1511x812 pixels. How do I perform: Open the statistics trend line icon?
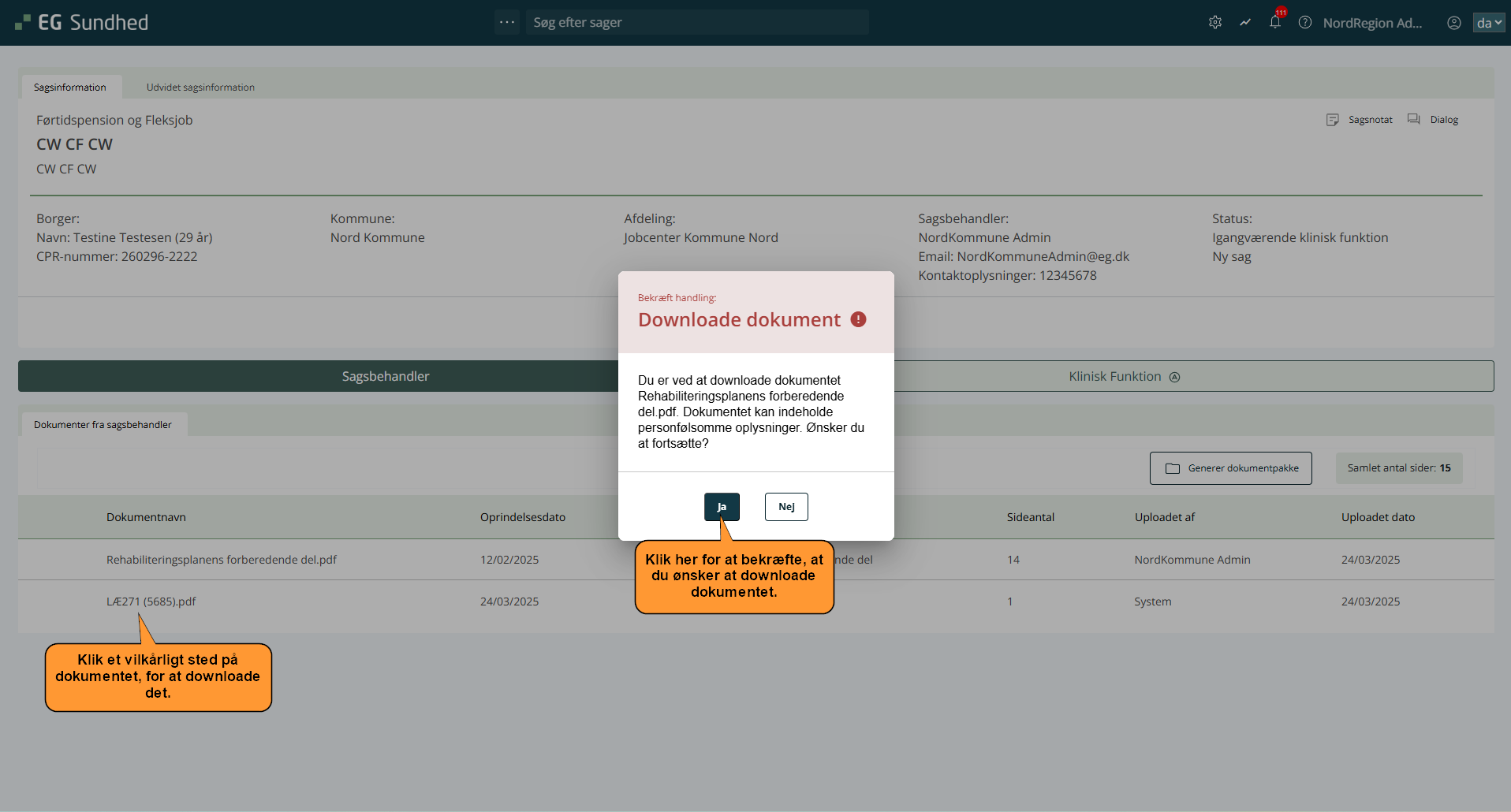pos(1244,23)
